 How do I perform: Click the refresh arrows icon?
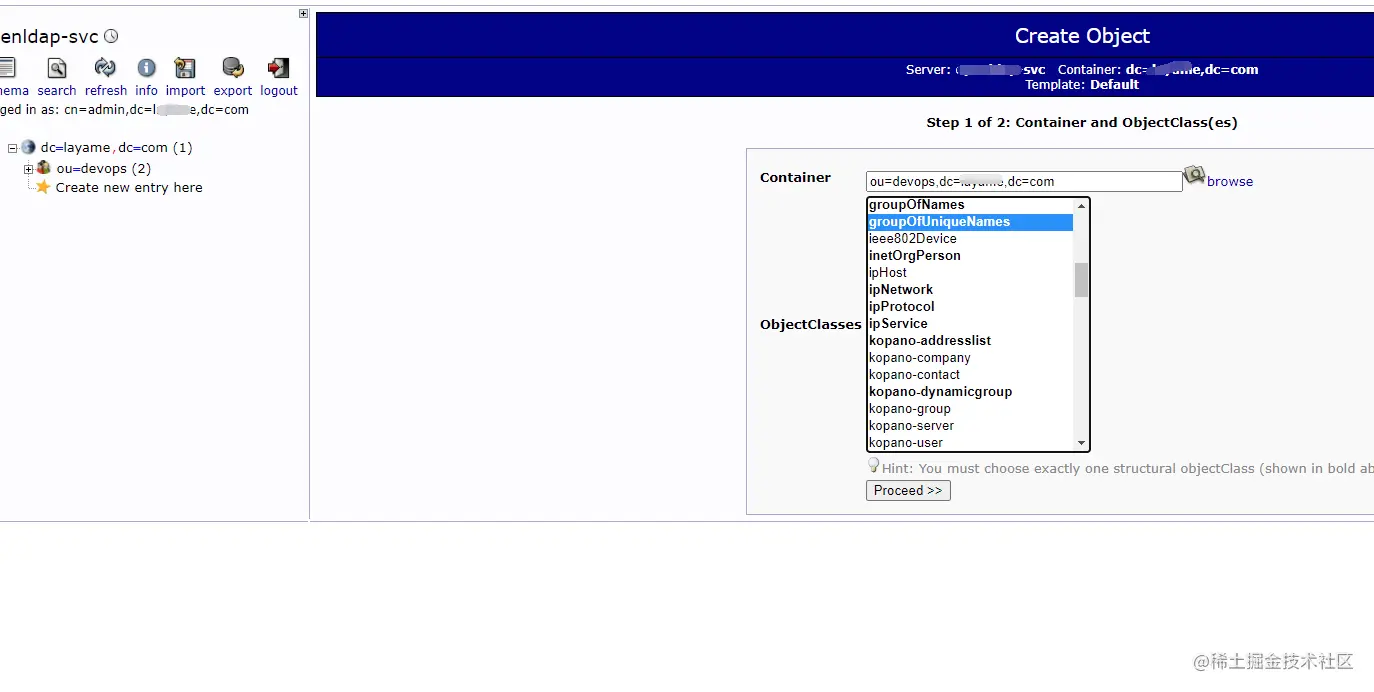pos(105,68)
